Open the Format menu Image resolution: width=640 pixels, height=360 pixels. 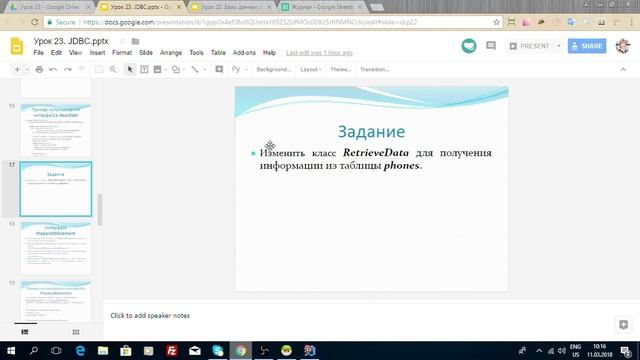(122, 53)
